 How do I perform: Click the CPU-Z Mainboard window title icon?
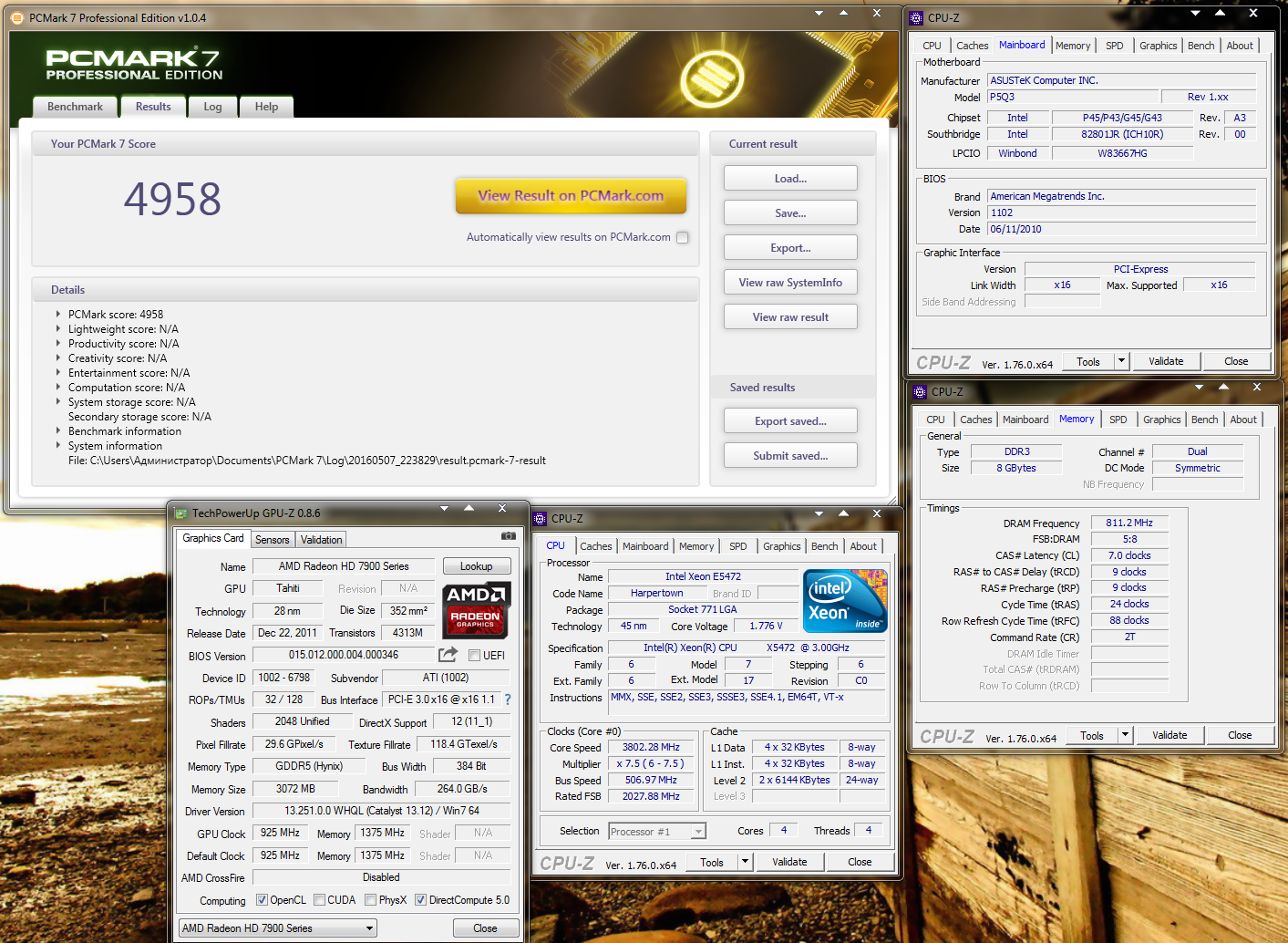pyautogui.click(x=917, y=17)
